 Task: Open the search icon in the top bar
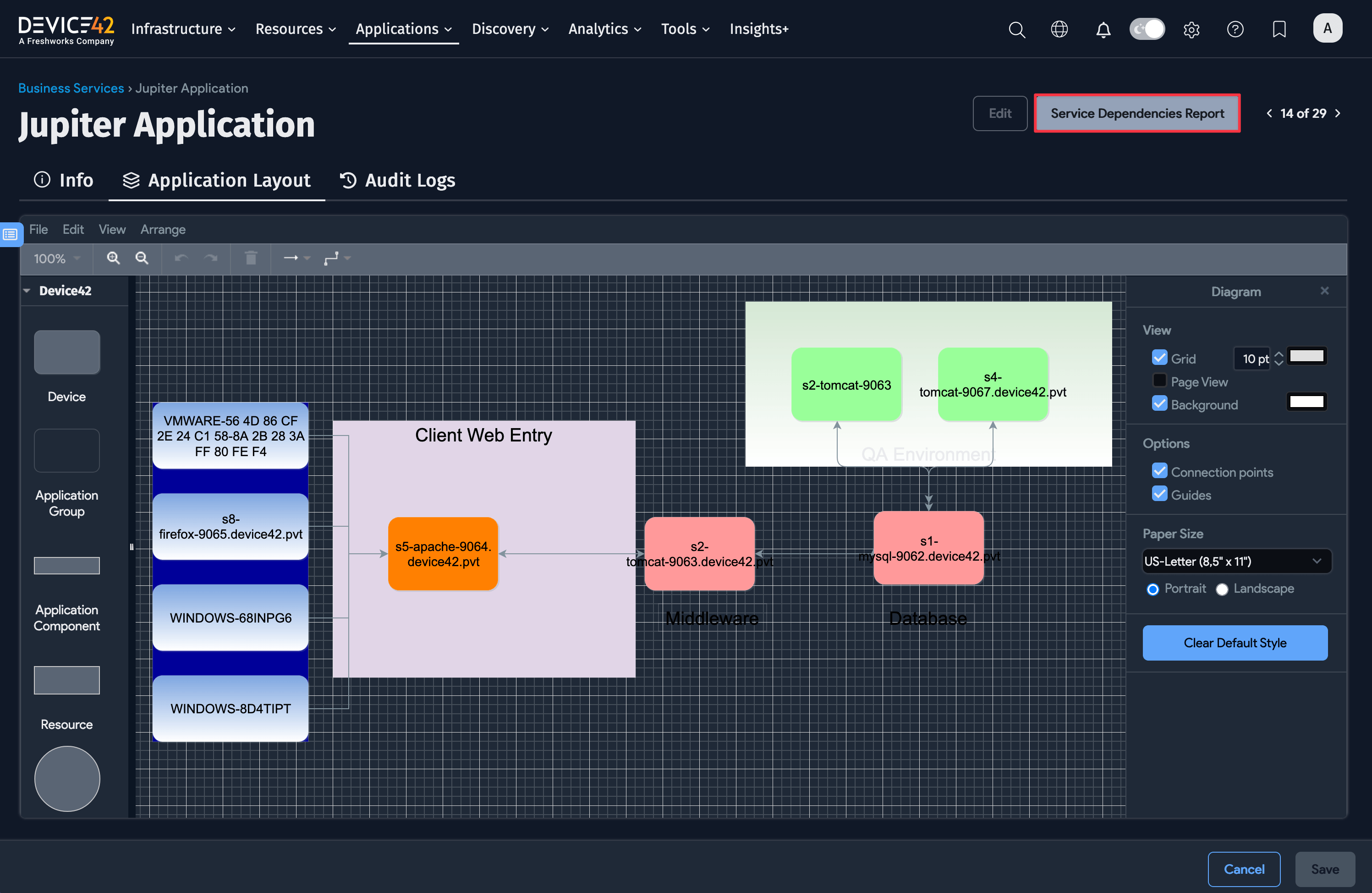[1017, 29]
